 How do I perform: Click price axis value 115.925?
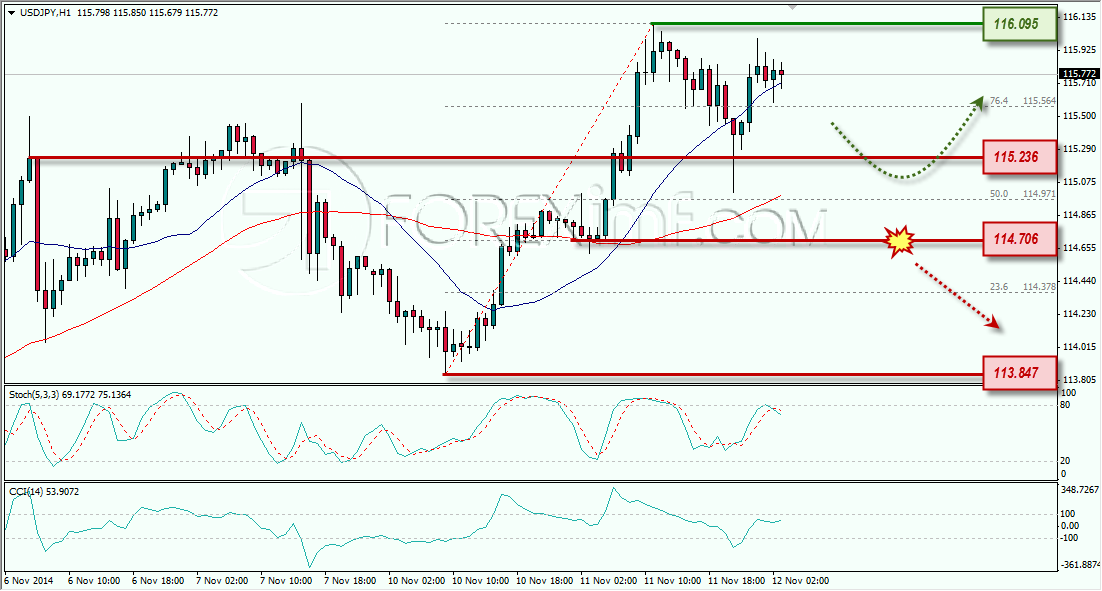coord(1080,50)
